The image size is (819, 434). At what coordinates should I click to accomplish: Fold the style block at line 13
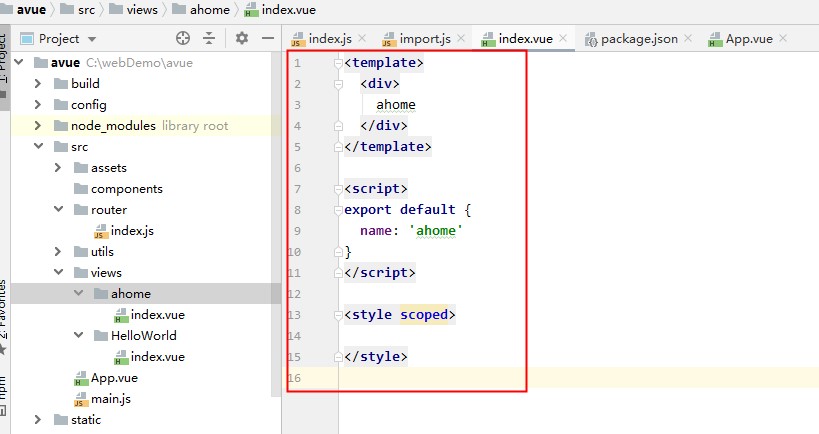tap(338, 315)
